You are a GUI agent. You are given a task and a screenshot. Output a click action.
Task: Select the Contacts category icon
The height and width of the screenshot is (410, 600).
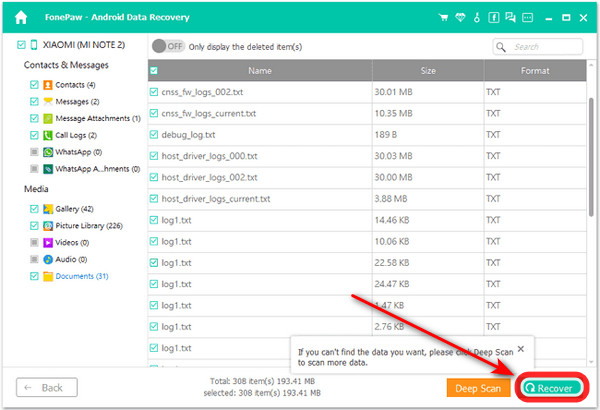click(48, 85)
